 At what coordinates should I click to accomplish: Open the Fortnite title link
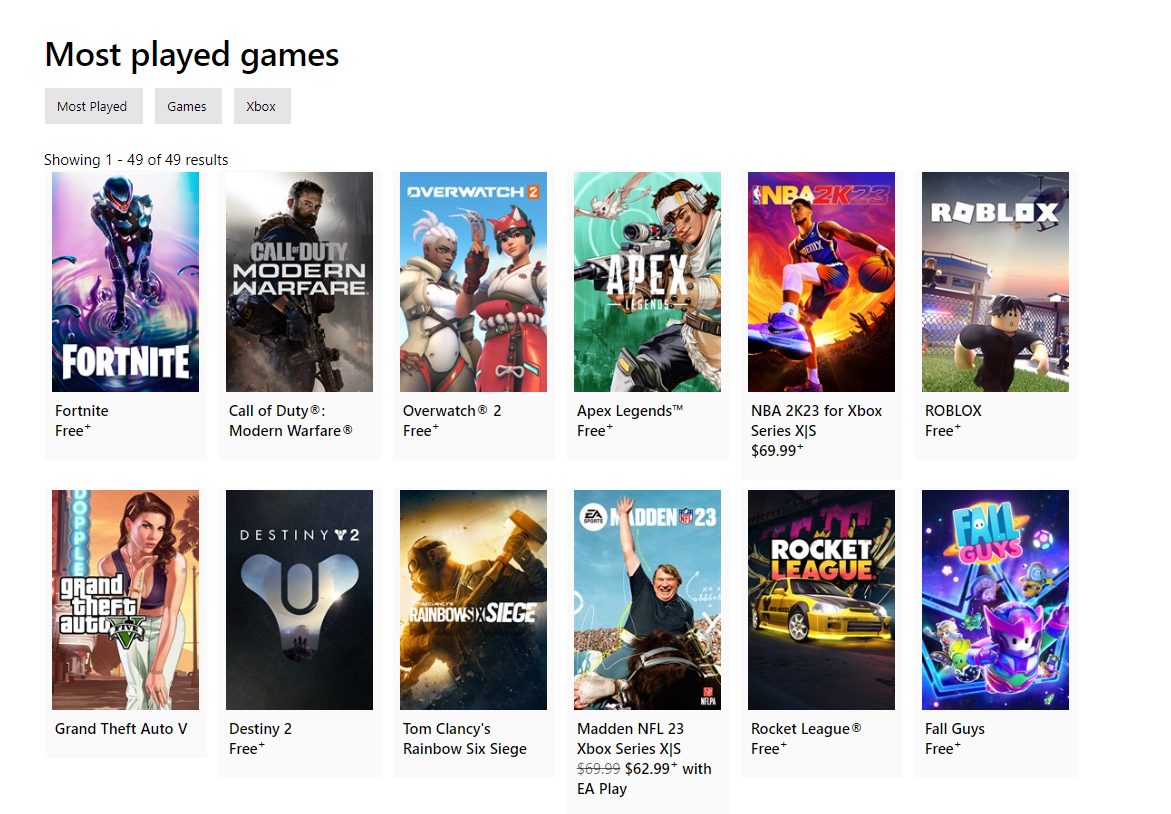[x=82, y=411]
